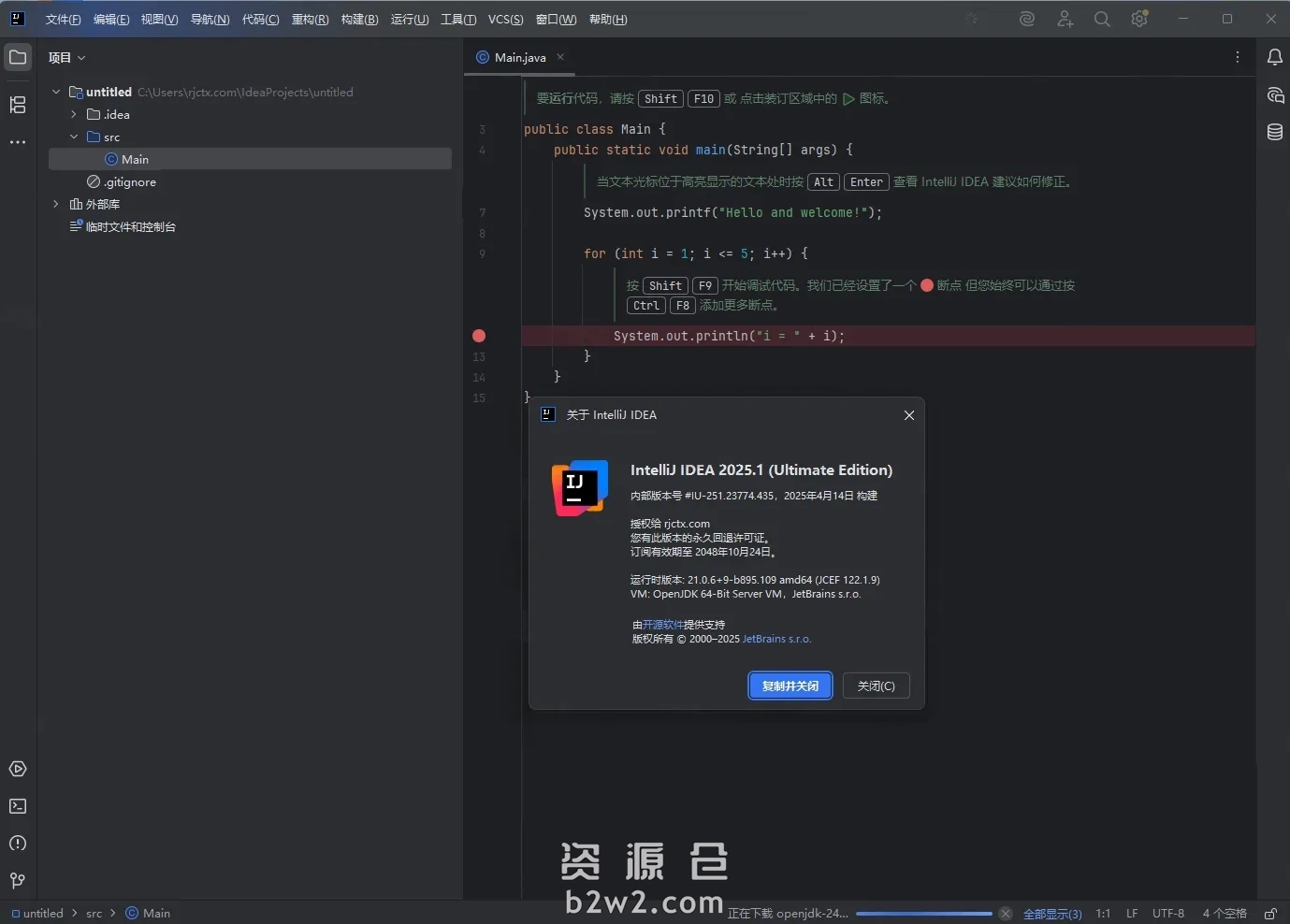Toggle the breakpoint on println line
Image resolution: width=1290 pixels, height=924 pixels.
[479, 336]
